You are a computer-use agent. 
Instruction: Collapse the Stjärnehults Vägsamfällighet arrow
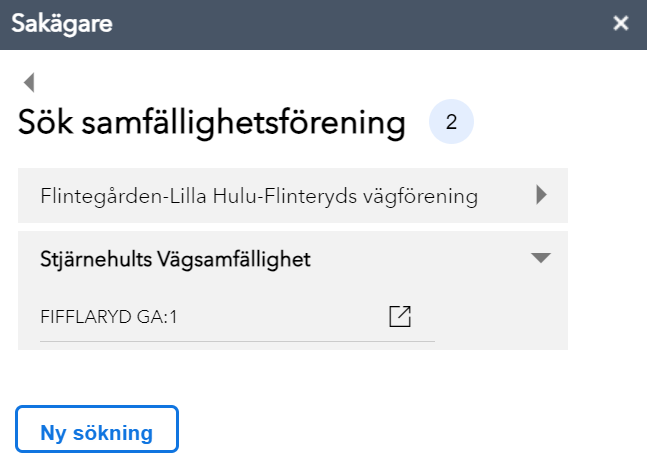tap(541, 258)
